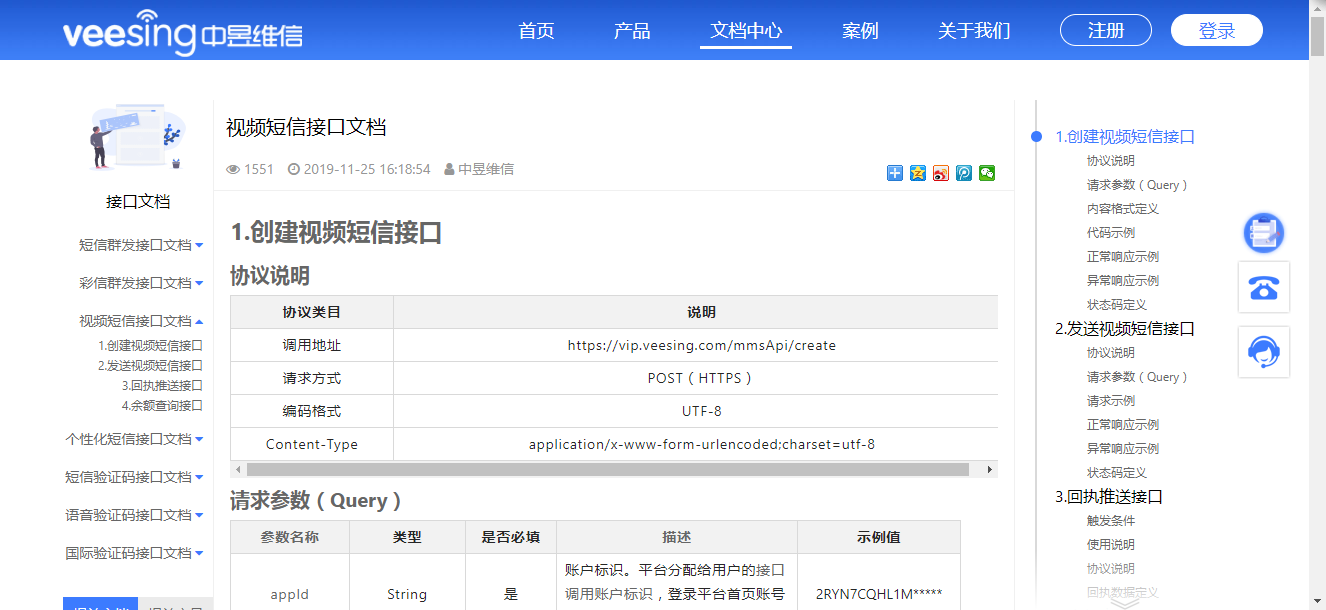
Task: Click the author name 中昱维信
Action: pyautogui.click(x=486, y=170)
